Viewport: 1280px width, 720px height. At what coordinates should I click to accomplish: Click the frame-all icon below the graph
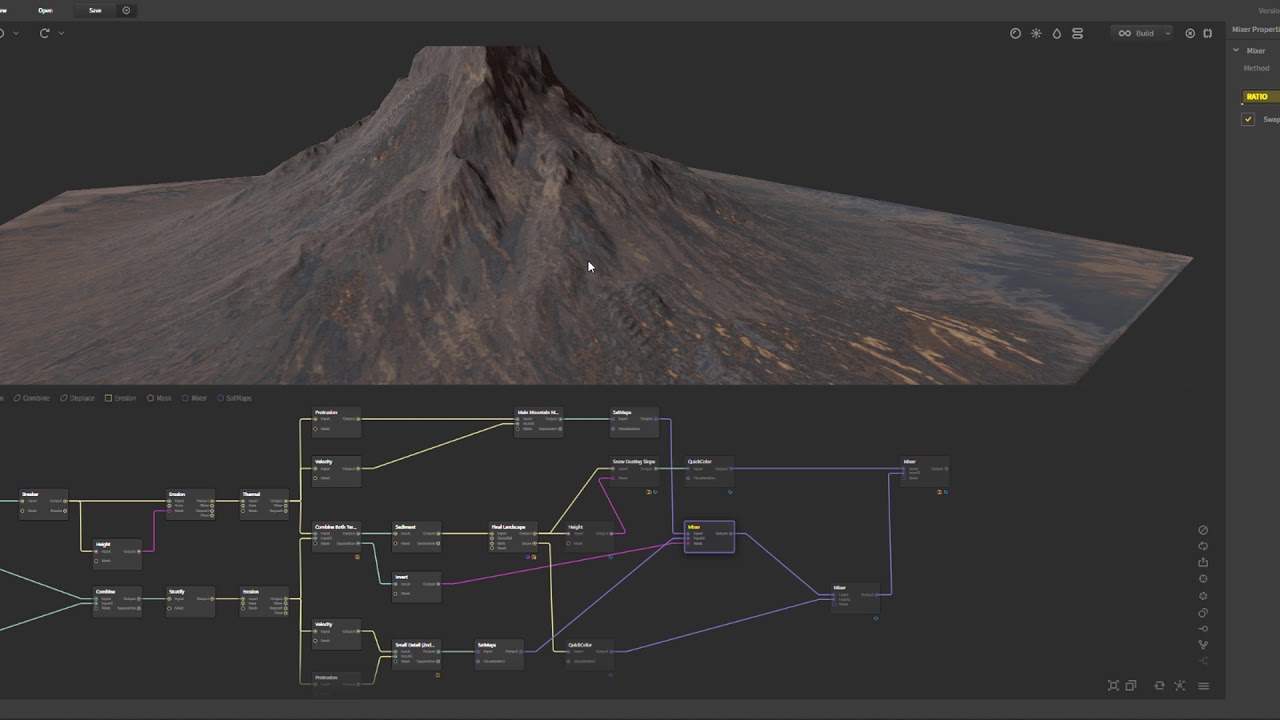[x=1113, y=686]
